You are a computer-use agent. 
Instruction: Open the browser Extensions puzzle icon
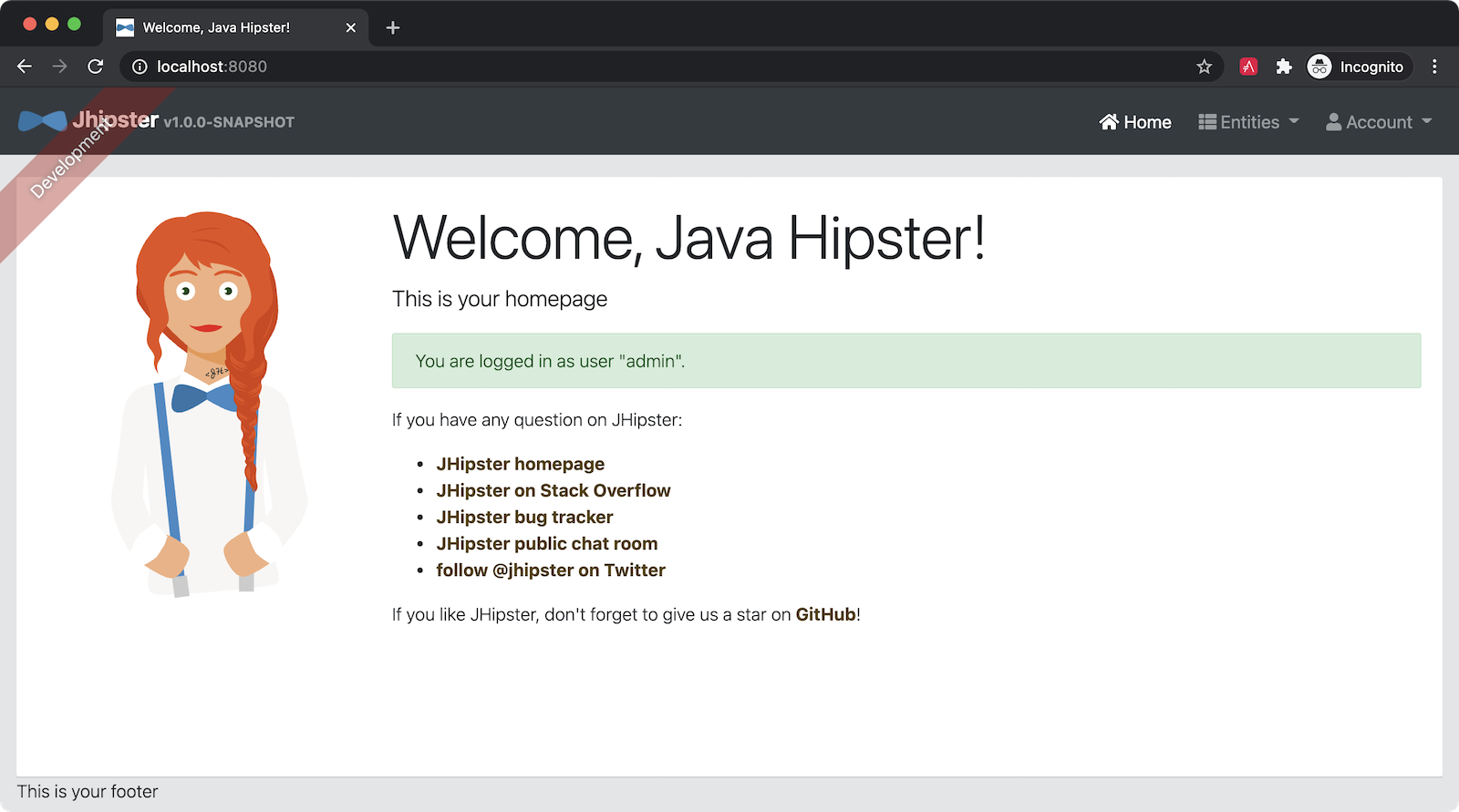[1284, 67]
